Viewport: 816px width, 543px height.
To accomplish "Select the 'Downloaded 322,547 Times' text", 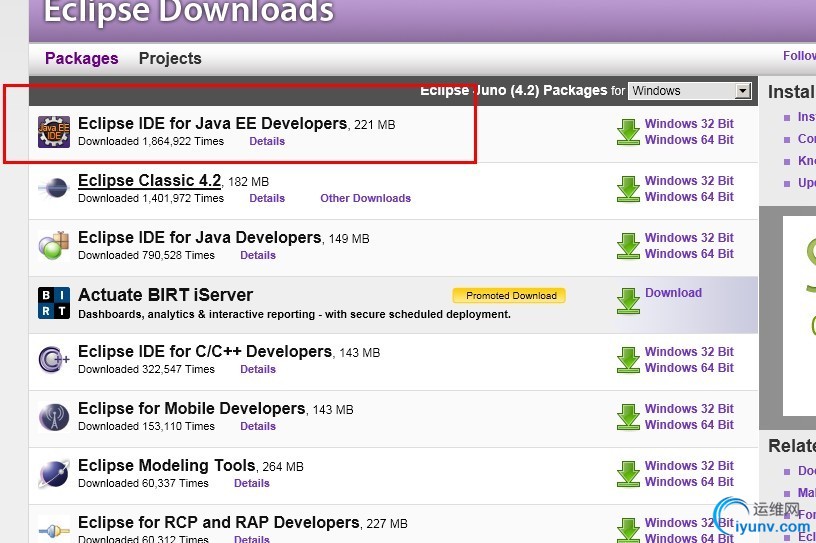I will tap(146, 369).
